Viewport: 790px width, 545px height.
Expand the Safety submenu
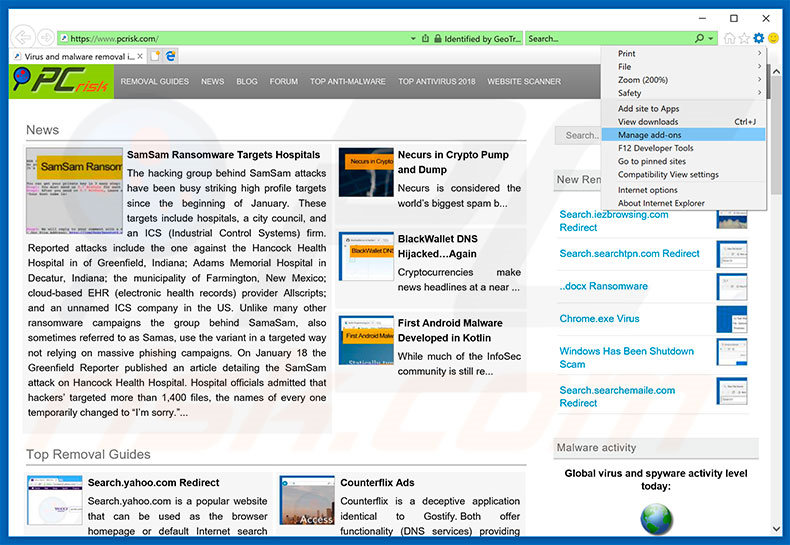684,93
